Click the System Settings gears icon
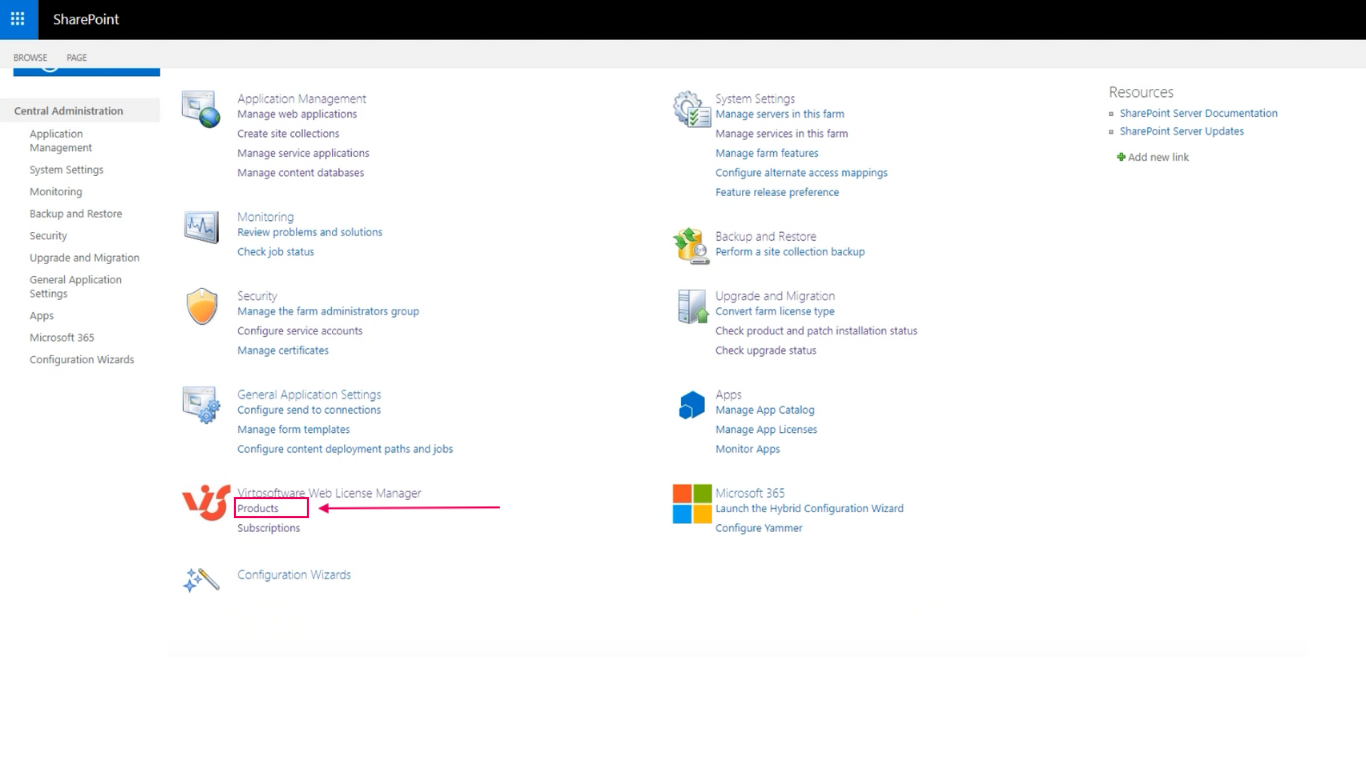 [x=690, y=106]
